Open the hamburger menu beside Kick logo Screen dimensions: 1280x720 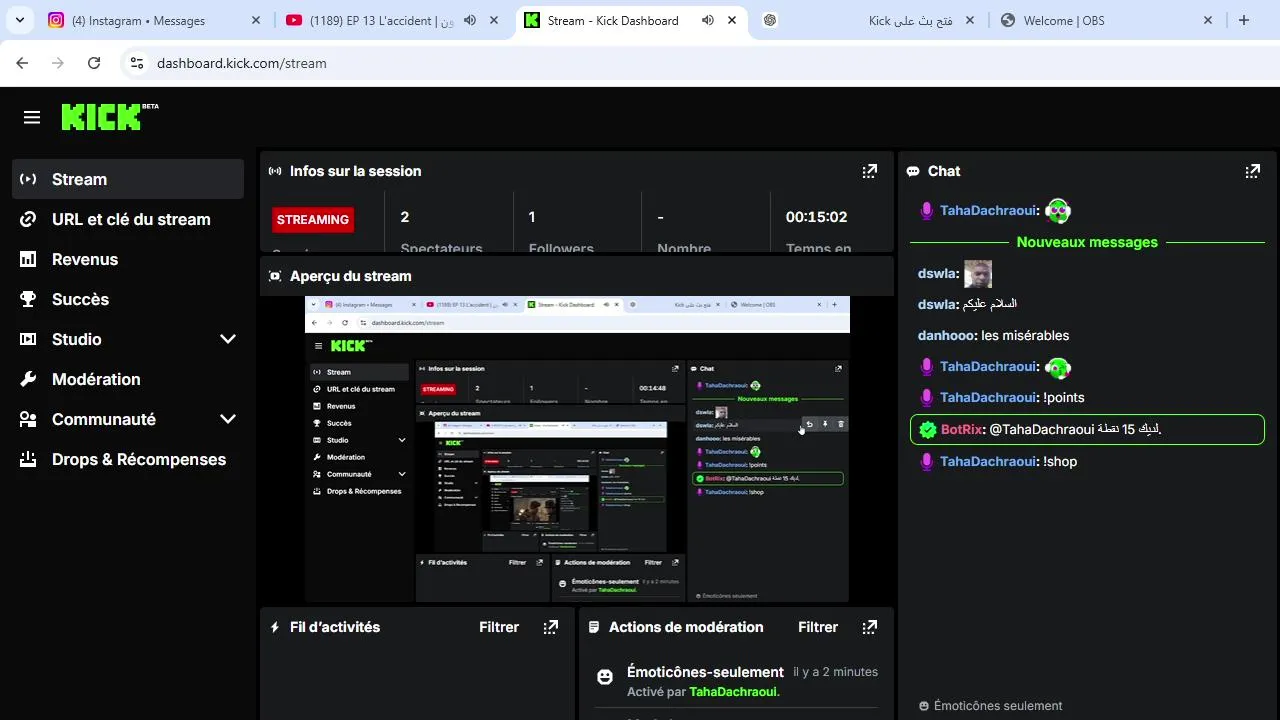point(32,118)
